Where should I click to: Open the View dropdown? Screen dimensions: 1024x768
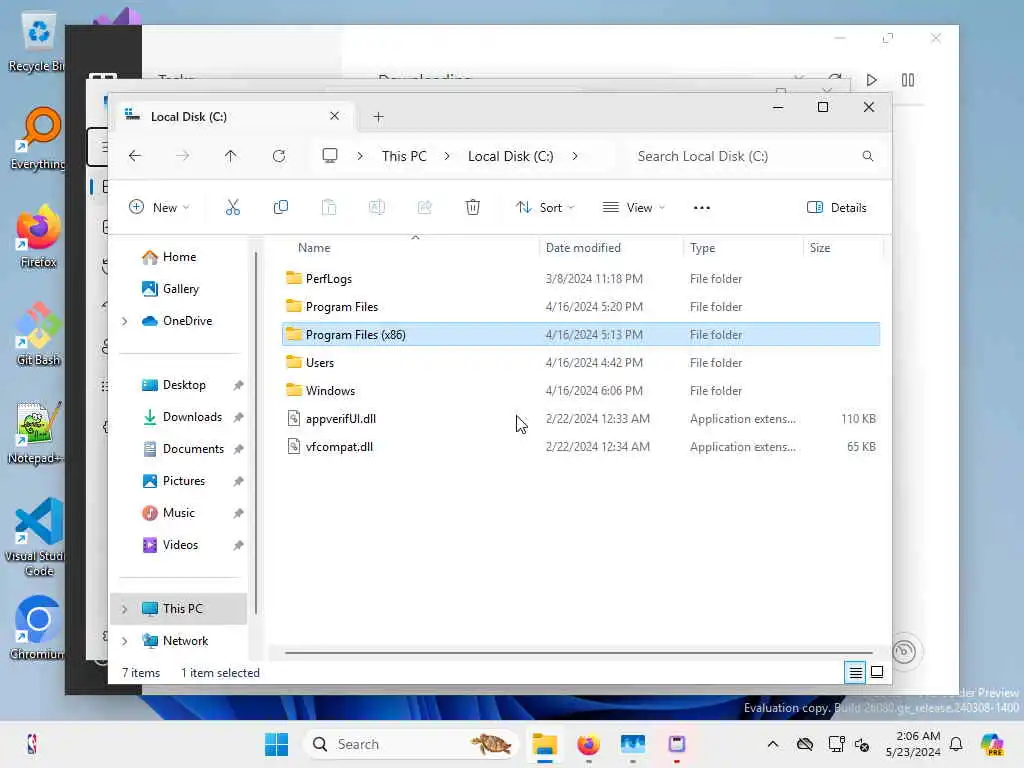(x=633, y=208)
